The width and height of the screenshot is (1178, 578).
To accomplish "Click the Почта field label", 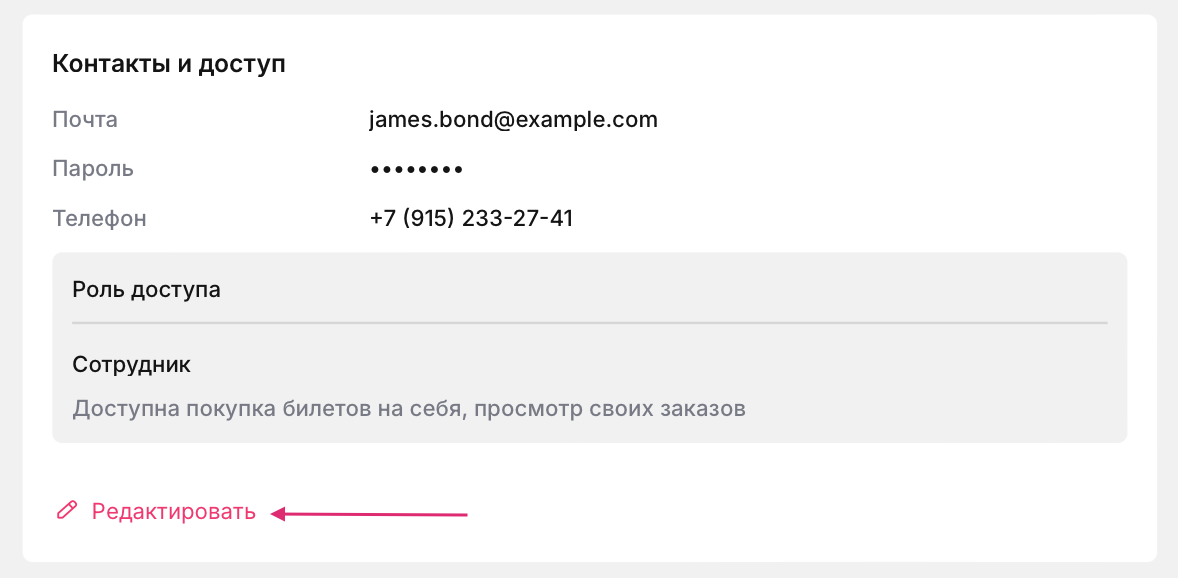I will [x=85, y=120].
